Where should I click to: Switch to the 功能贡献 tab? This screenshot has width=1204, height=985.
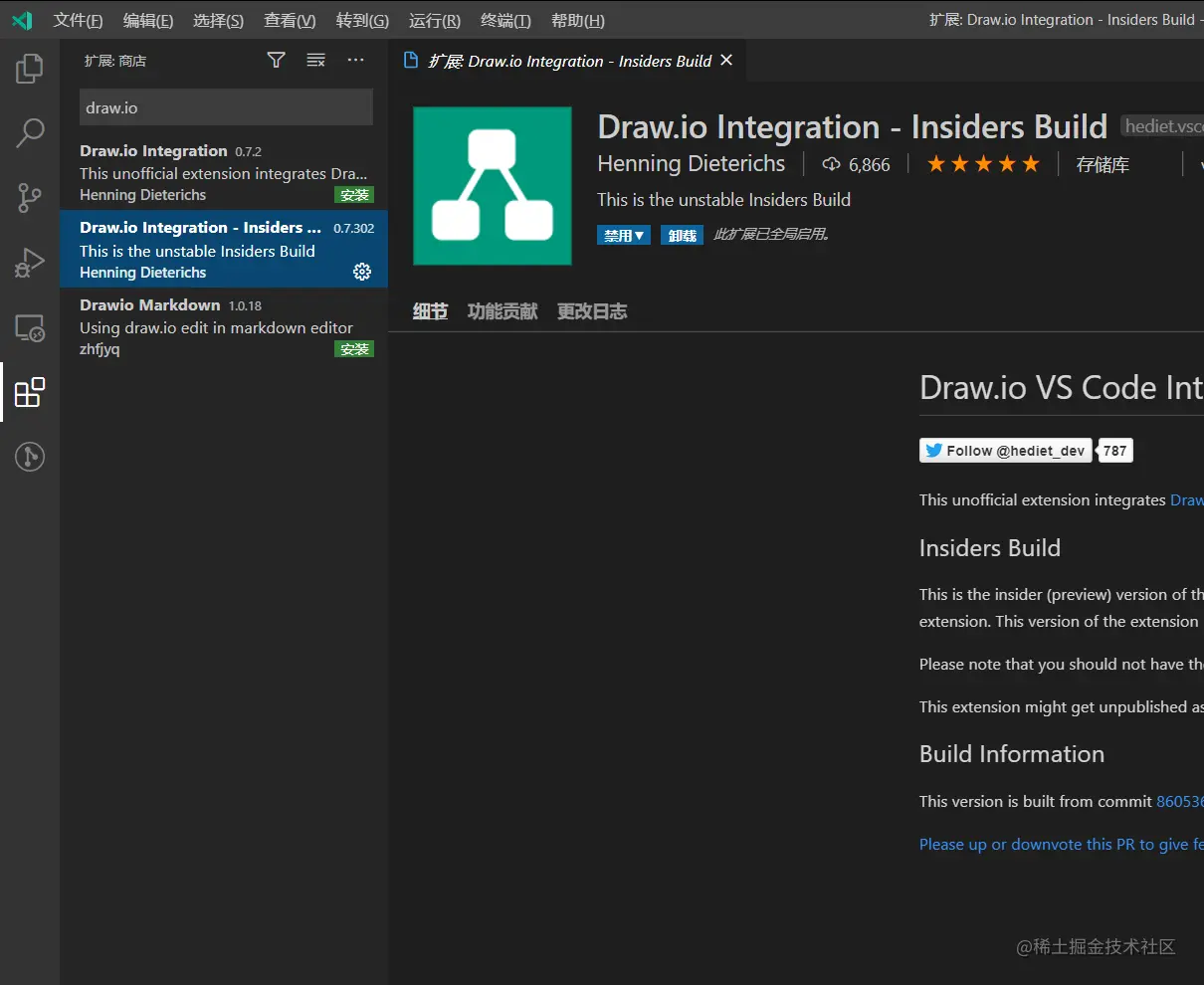(502, 311)
